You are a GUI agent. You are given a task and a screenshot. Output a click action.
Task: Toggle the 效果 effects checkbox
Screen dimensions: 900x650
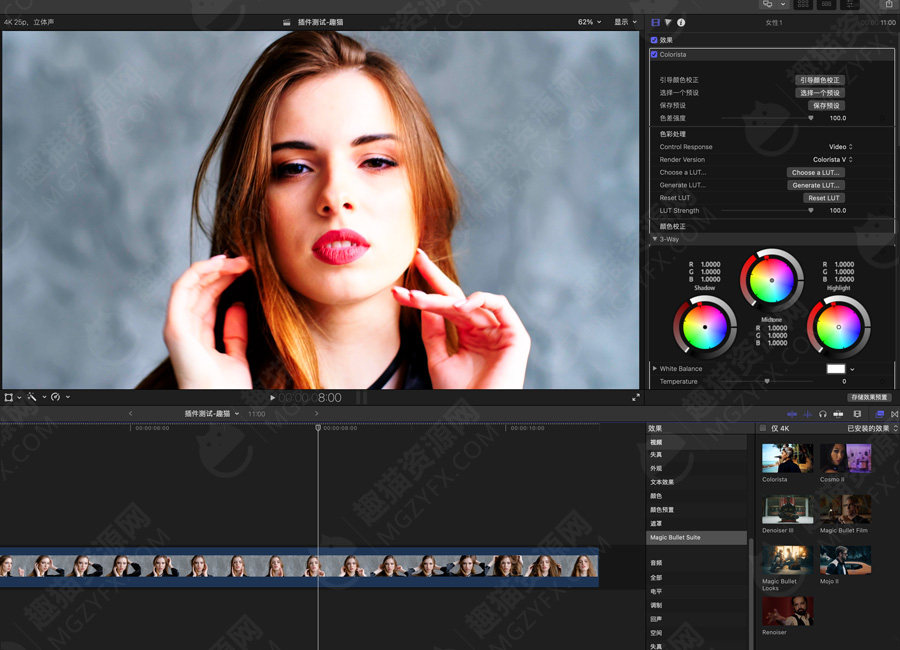pos(654,40)
